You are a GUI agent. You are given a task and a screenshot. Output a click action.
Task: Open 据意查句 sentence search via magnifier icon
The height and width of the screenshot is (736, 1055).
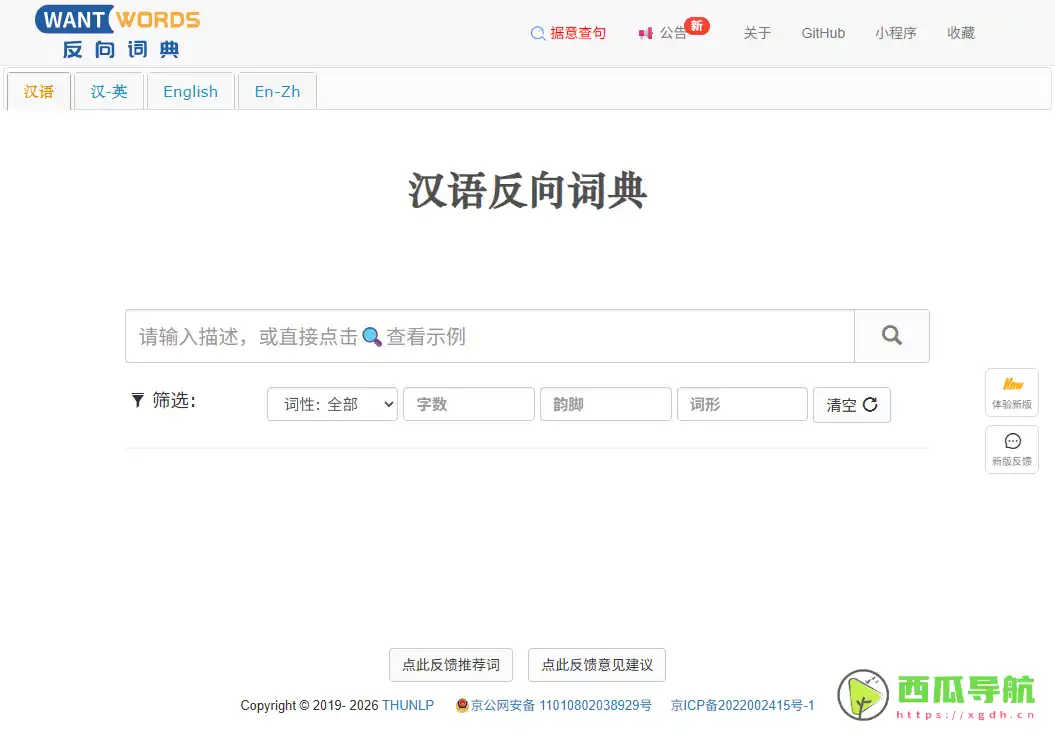point(536,33)
